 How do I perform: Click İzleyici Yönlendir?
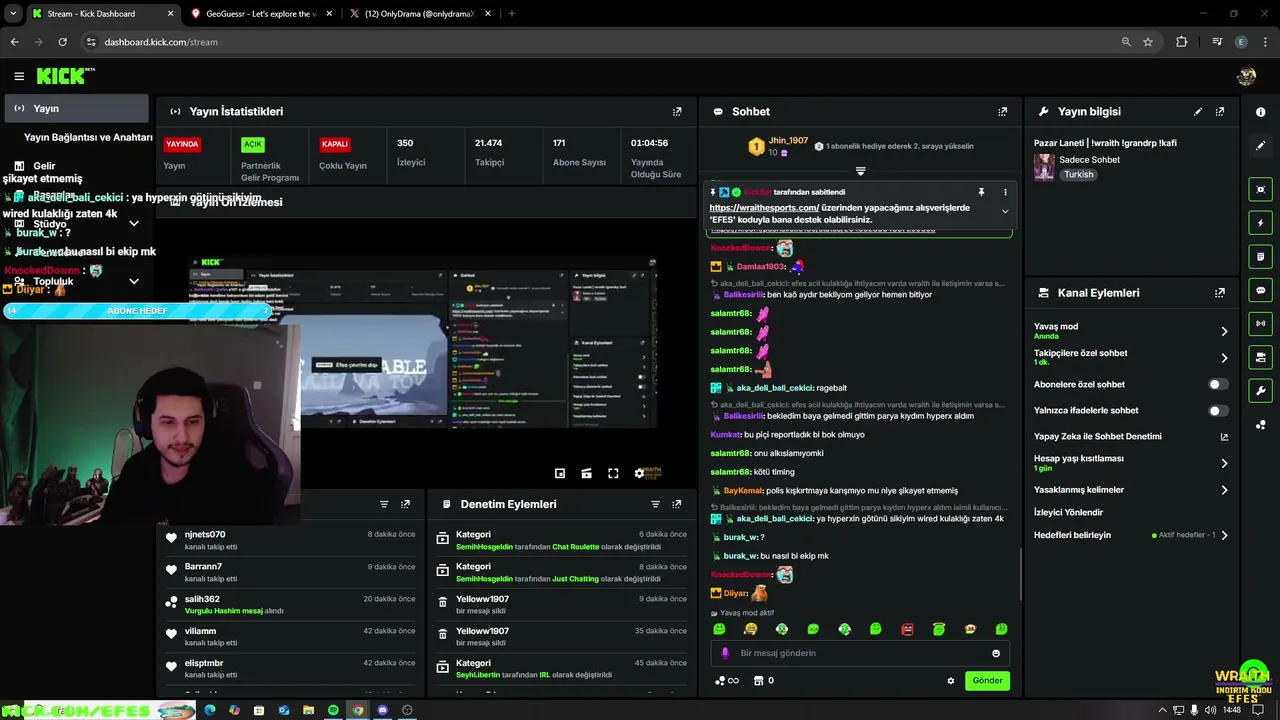(1068, 513)
